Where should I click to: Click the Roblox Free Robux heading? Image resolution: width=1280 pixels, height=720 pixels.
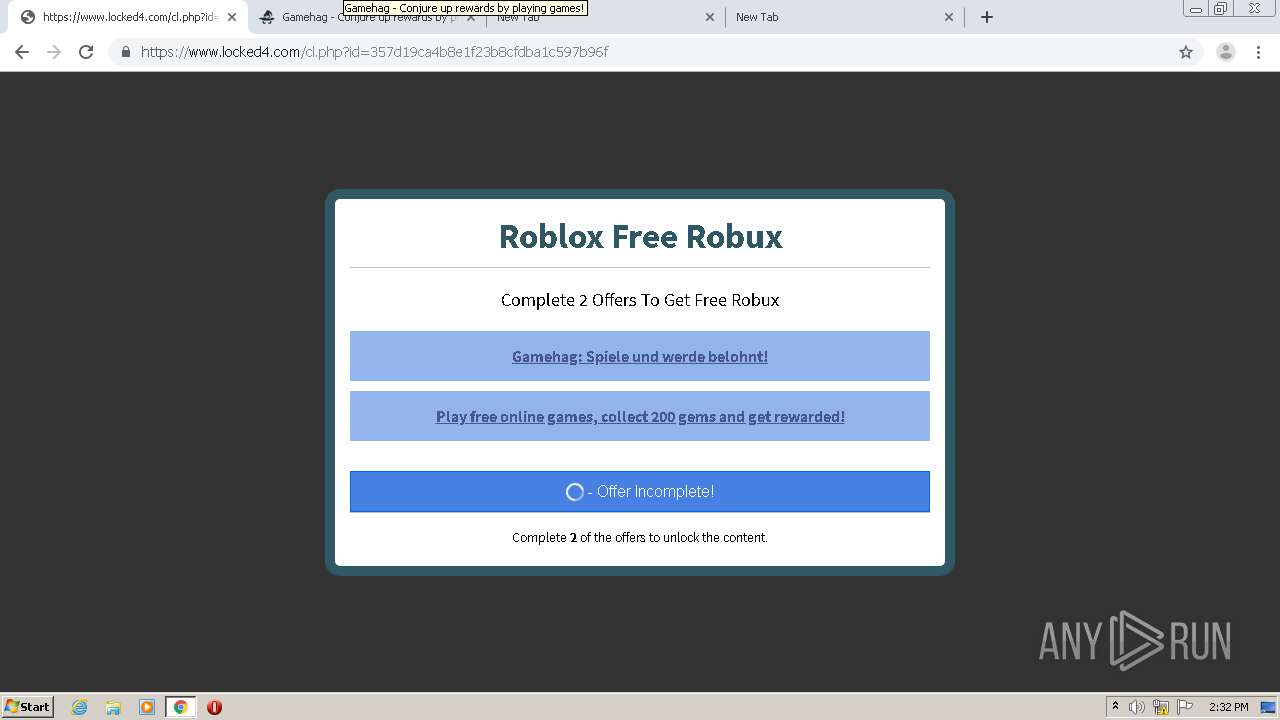(640, 236)
